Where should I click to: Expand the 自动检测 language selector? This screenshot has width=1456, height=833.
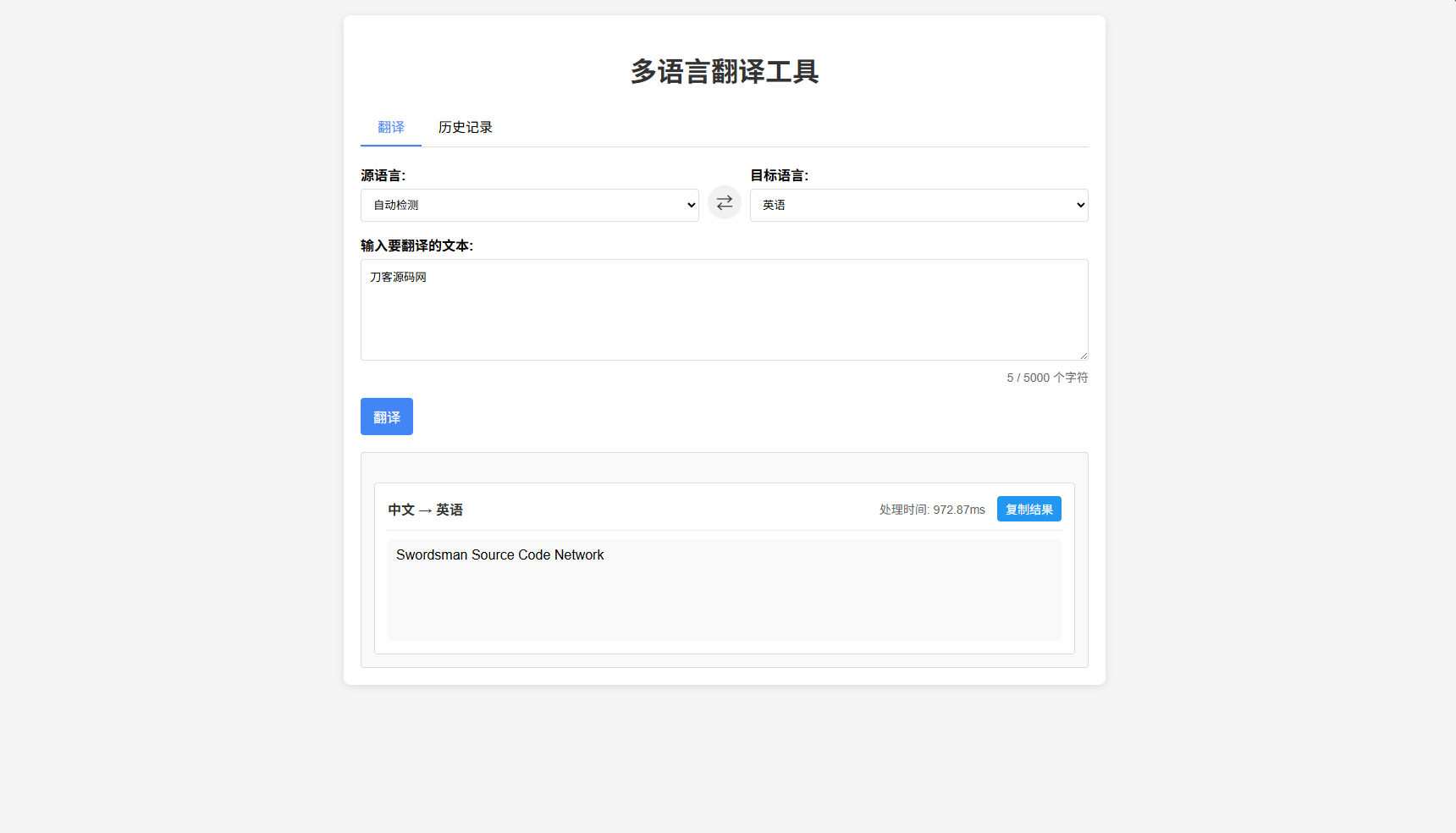(x=529, y=205)
